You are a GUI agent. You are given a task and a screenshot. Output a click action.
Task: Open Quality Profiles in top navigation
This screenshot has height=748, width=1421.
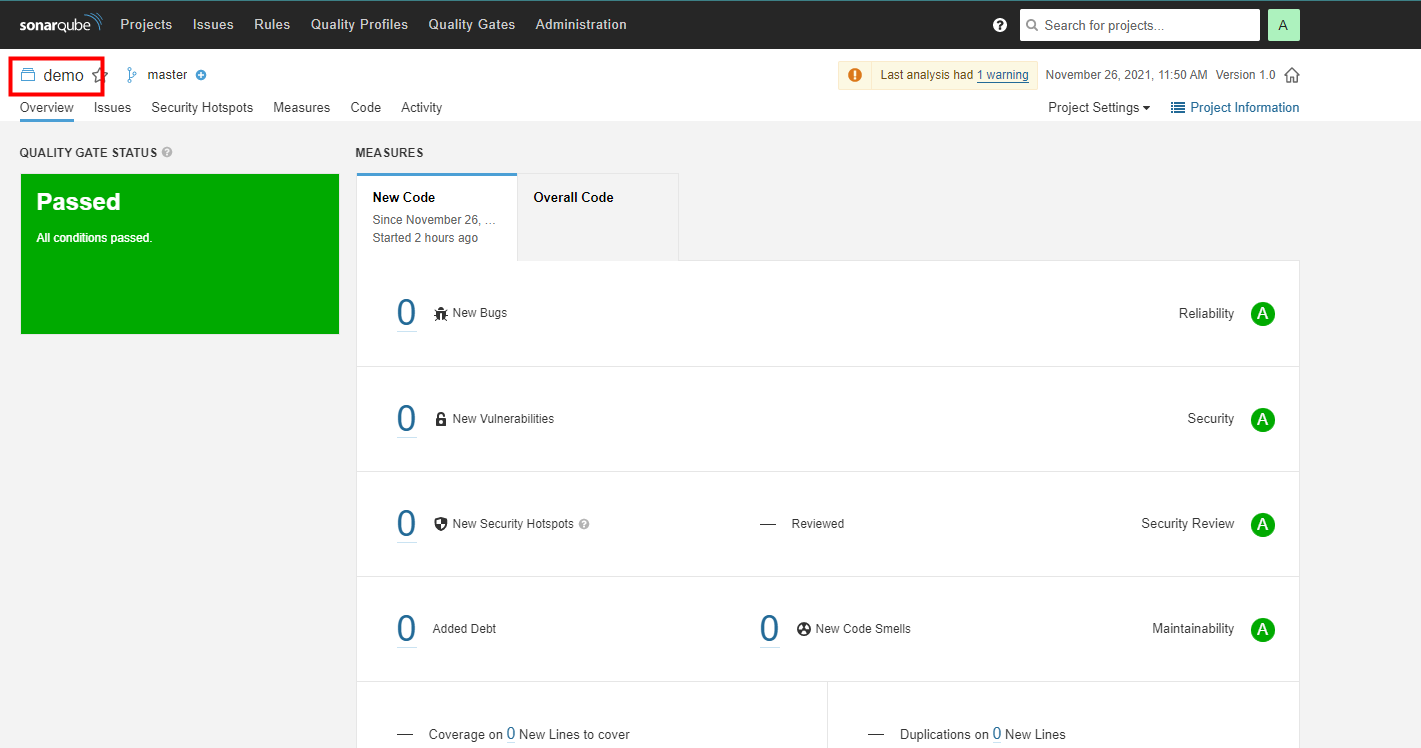pos(359,25)
